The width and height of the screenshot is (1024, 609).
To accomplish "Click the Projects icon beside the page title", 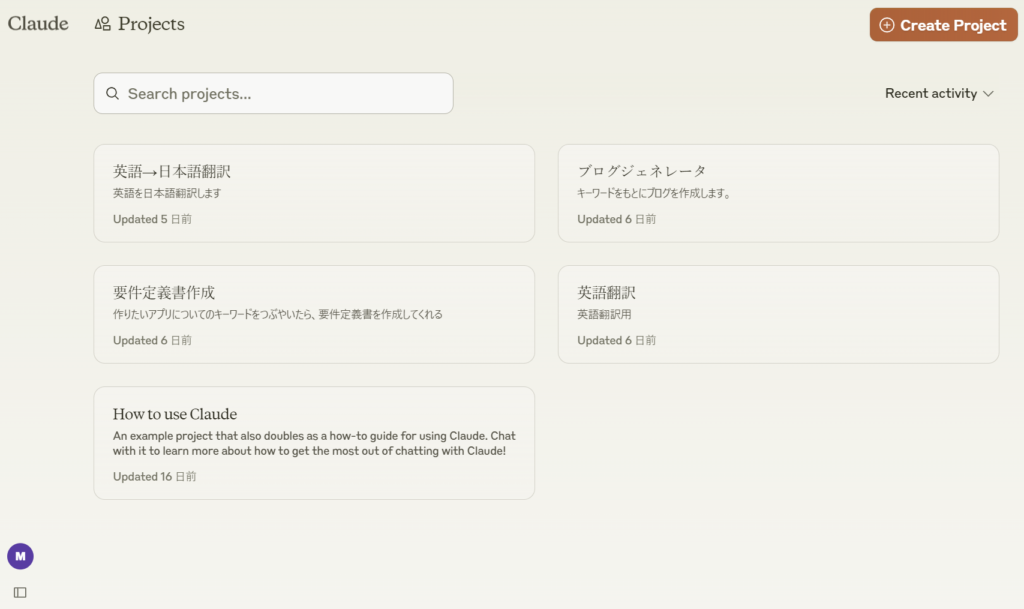I will point(102,24).
